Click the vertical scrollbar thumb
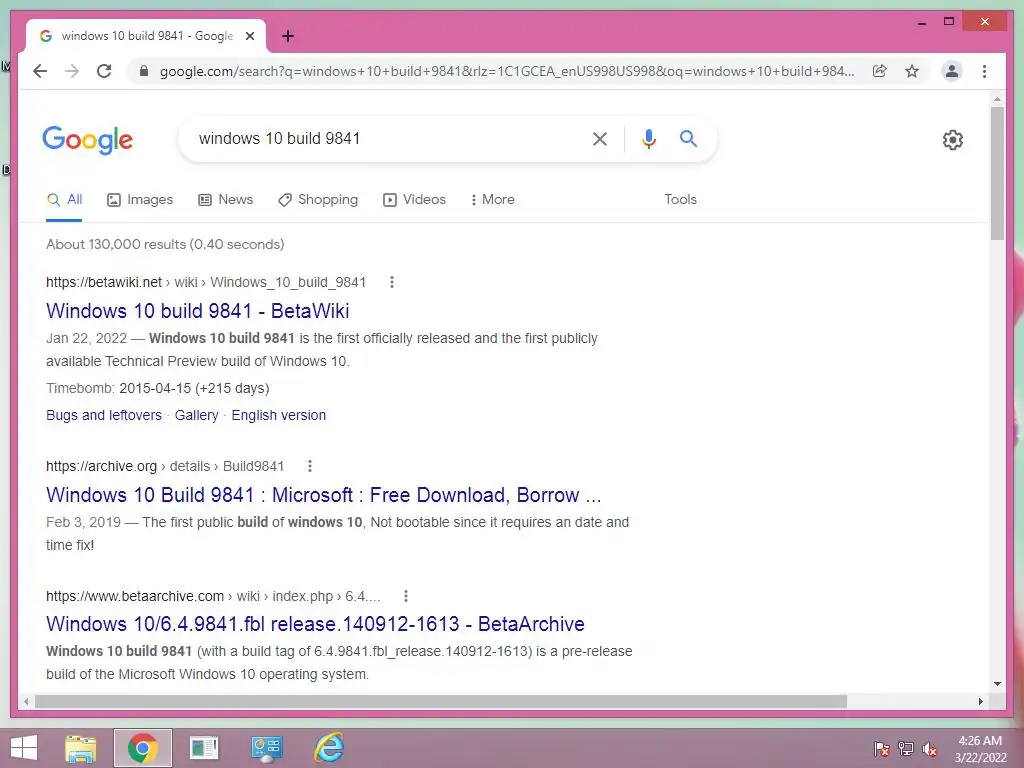The image size is (1024, 768). [x=997, y=173]
